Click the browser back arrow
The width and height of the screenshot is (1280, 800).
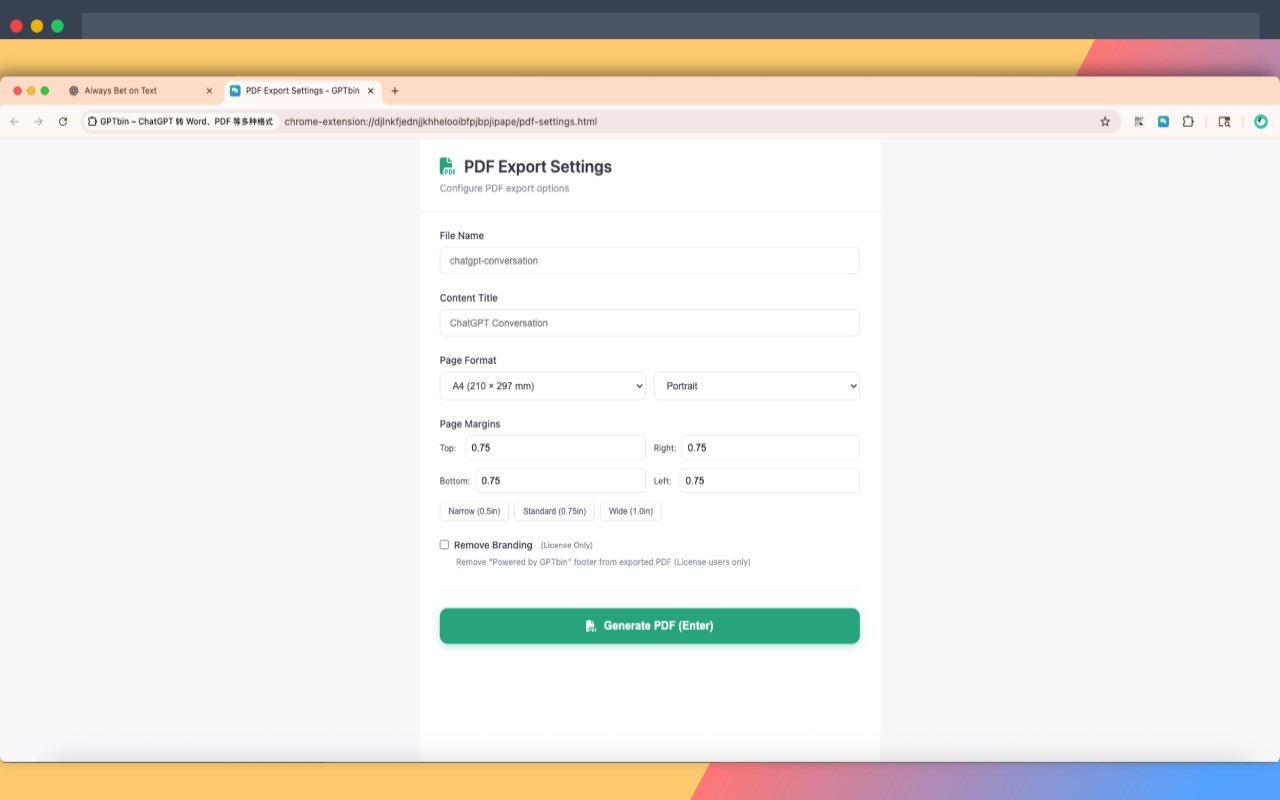tap(14, 121)
